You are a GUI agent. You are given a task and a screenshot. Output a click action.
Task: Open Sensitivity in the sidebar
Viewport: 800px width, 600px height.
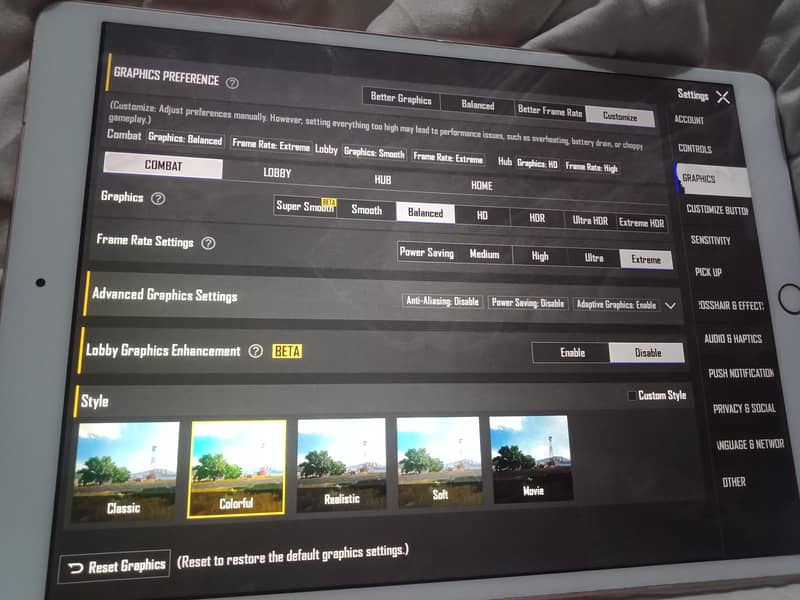[709, 241]
